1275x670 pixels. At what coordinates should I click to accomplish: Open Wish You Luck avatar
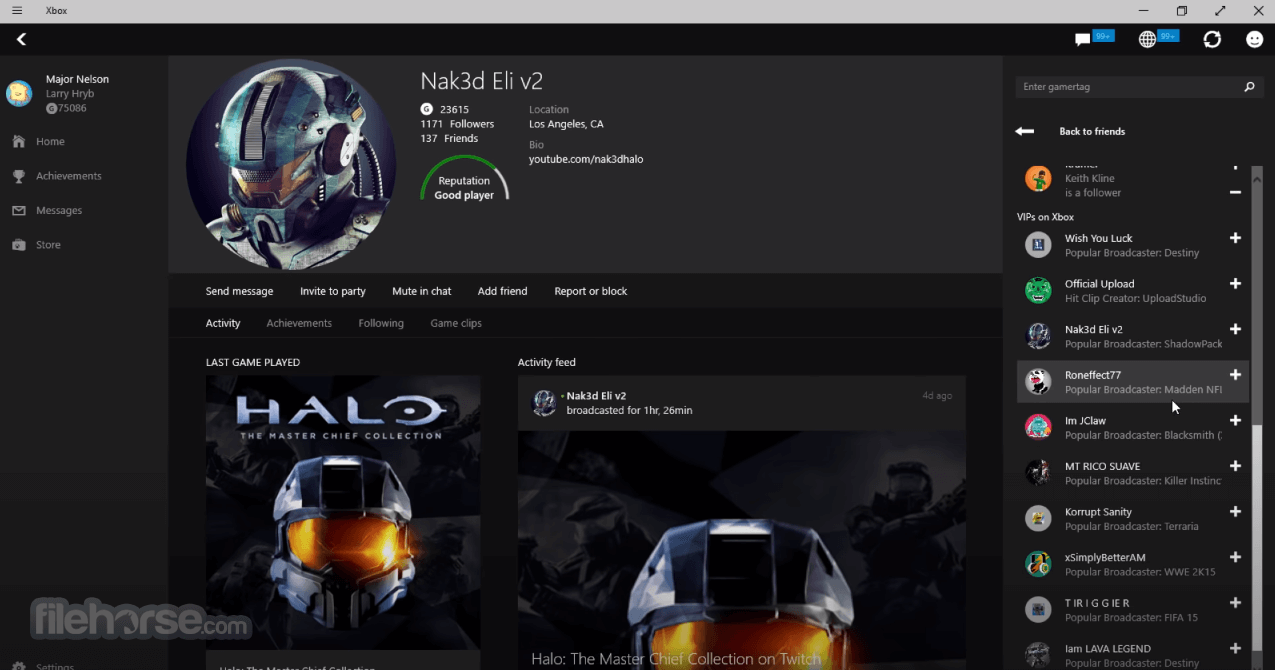[x=1038, y=245]
